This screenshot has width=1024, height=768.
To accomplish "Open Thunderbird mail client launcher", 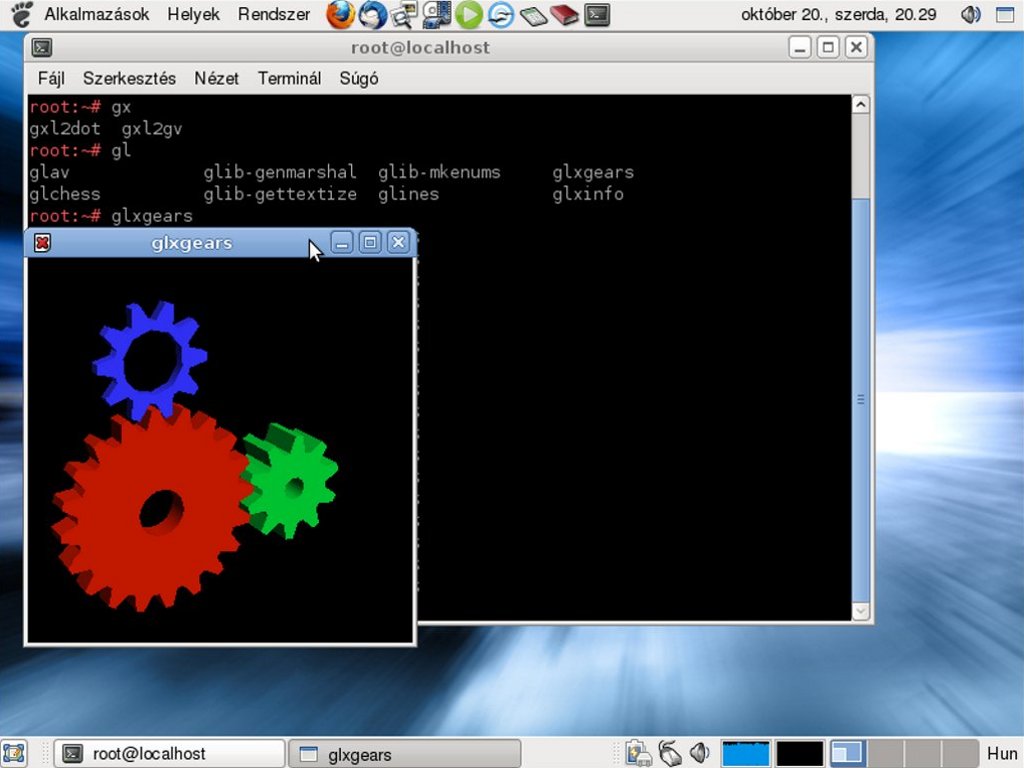I will [373, 14].
